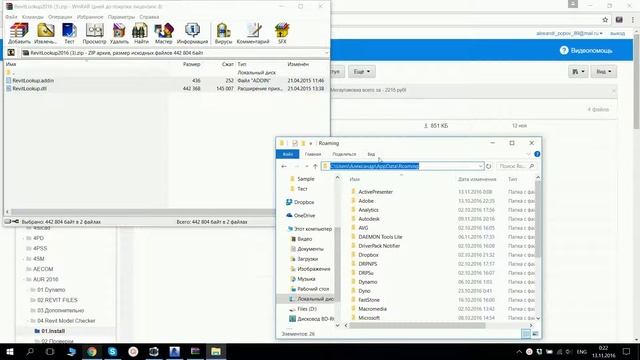Open the Файл menu in WinRAR

click(11, 17)
